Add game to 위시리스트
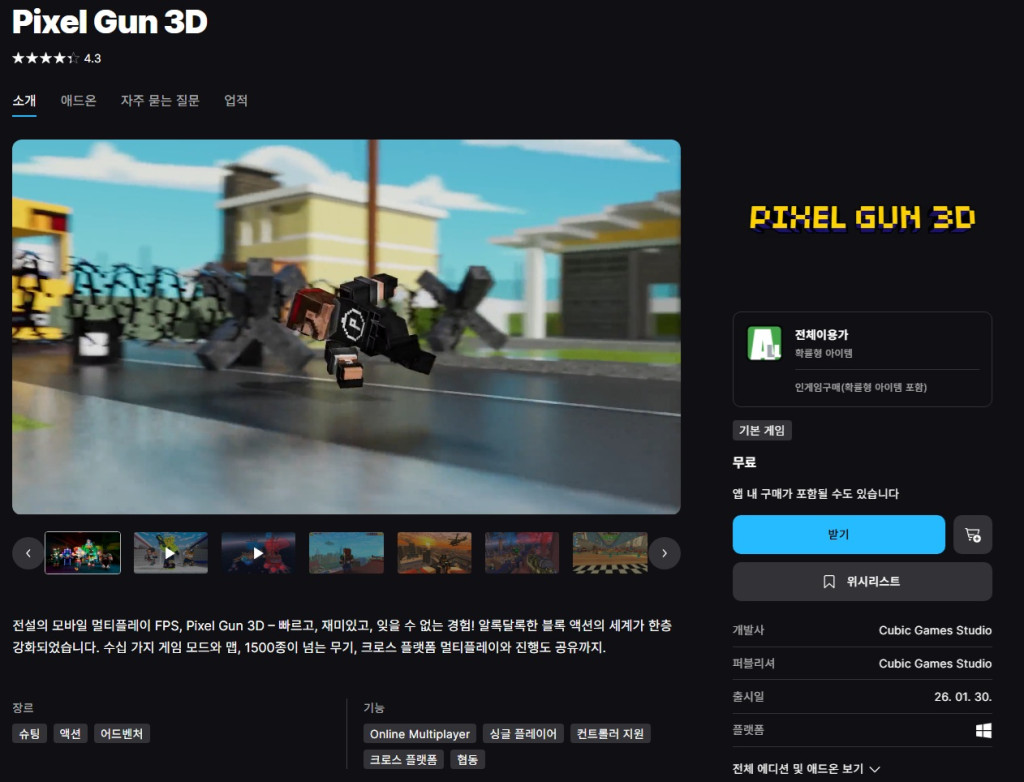The width and height of the screenshot is (1024, 782). (862, 581)
